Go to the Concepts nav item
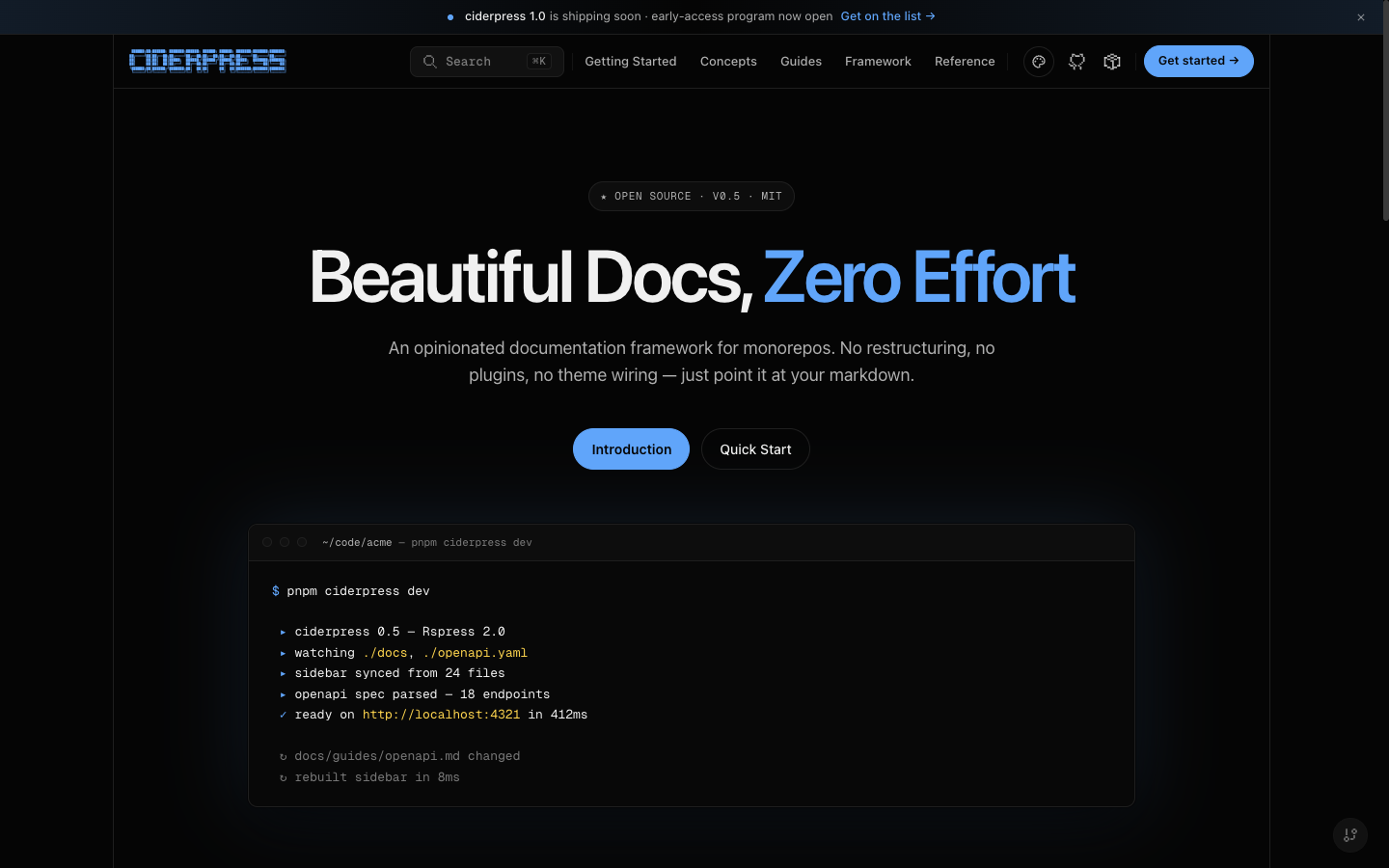Screen dimensions: 1389x868 tap(728, 62)
